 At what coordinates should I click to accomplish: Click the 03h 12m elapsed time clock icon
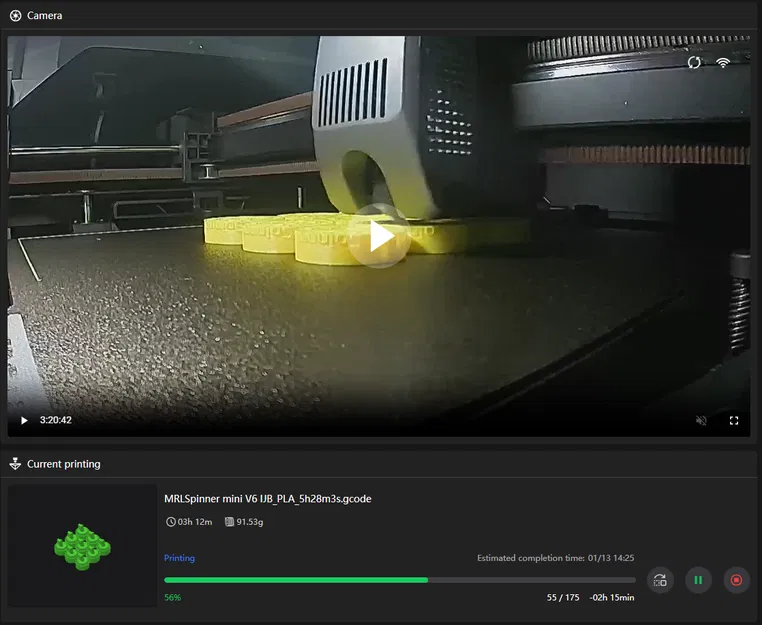tap(171, 521)
